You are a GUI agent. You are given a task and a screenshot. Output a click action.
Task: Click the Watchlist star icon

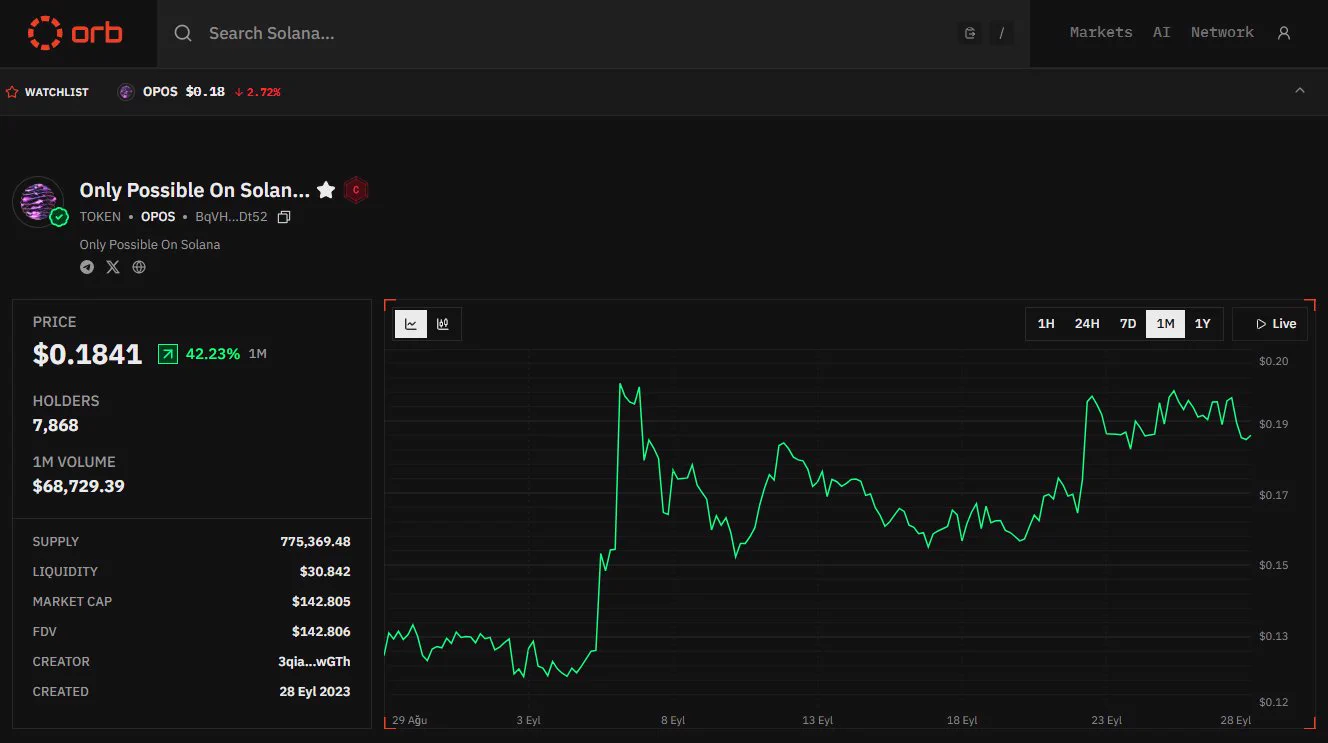point(12,92)
